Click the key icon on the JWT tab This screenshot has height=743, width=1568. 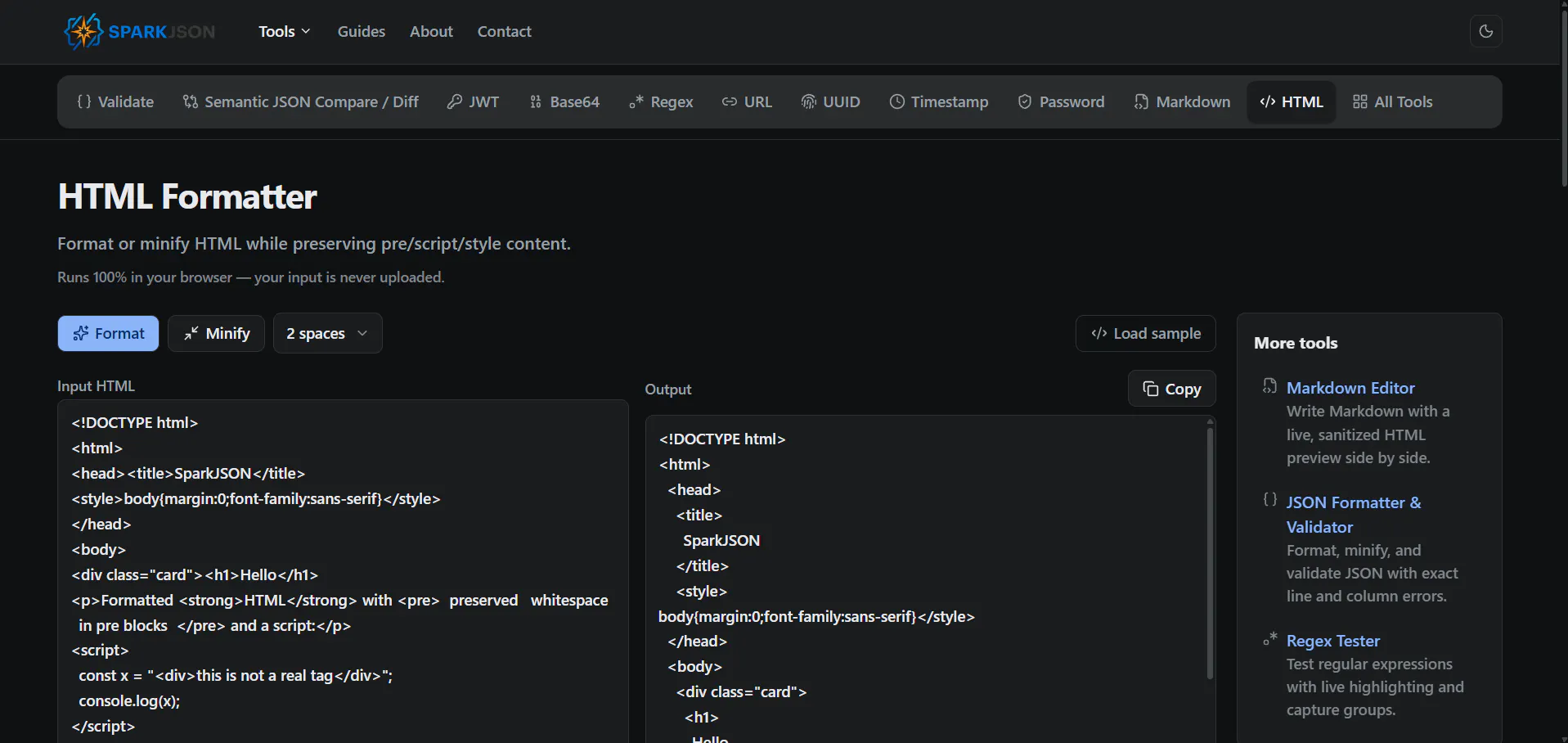(x=454, y=101)
